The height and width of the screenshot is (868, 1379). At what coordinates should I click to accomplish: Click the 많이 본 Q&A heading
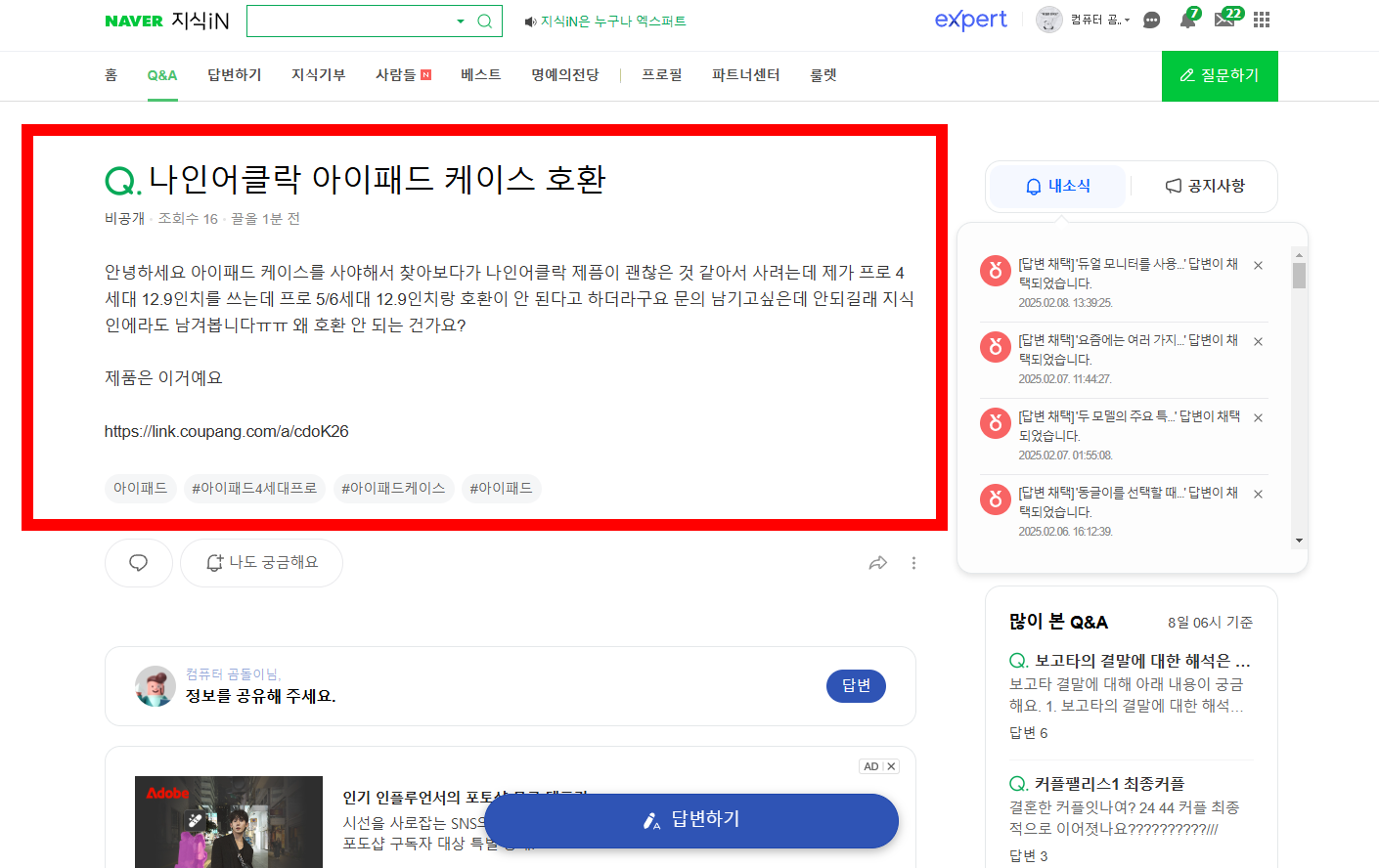pyautogui.click(x=1058, y=622)
